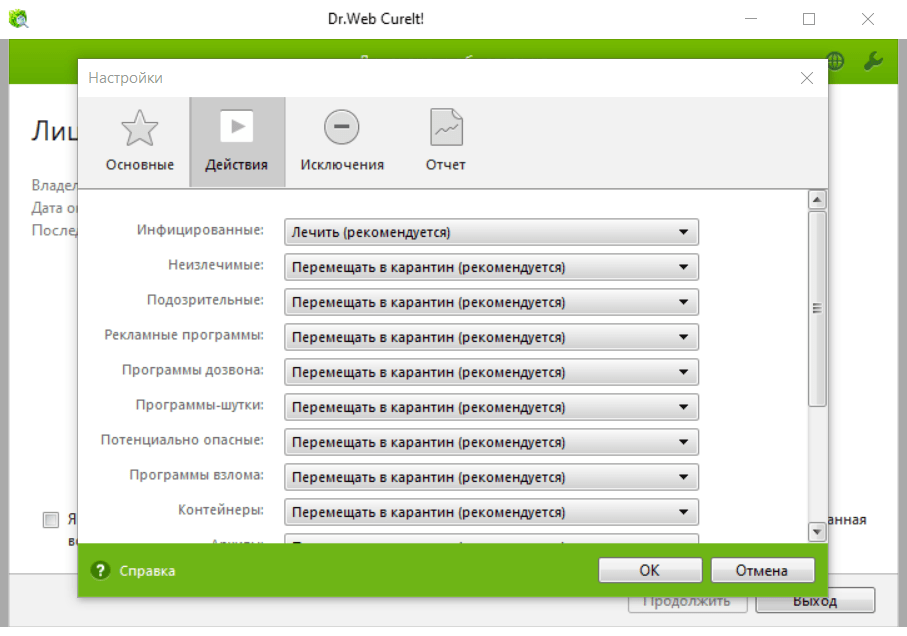907x636 pixels.
Task: Click the settings list scrollbar thumb
Action: (817, 308)
